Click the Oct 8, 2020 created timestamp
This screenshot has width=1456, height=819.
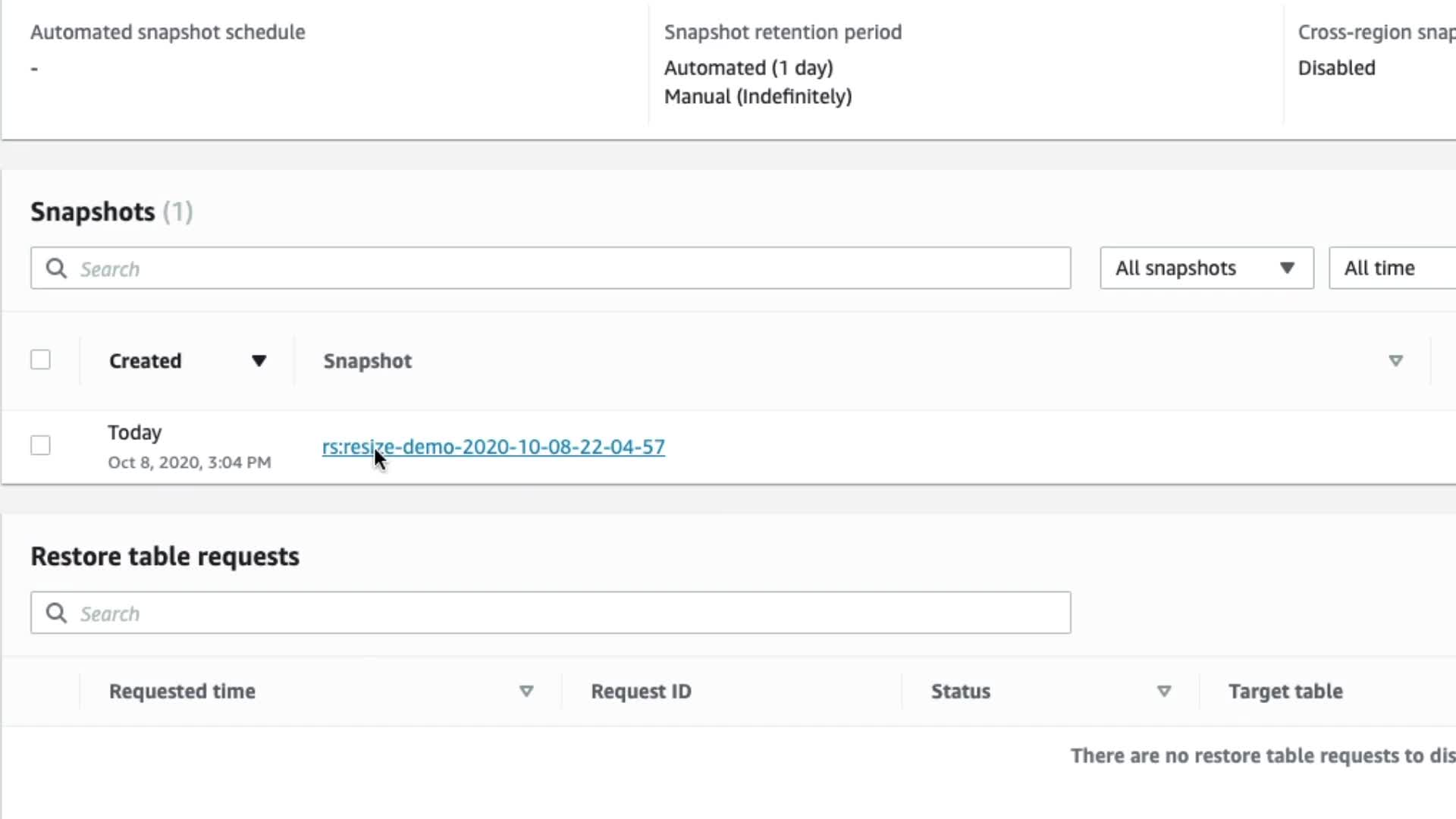tap(190, 463)
